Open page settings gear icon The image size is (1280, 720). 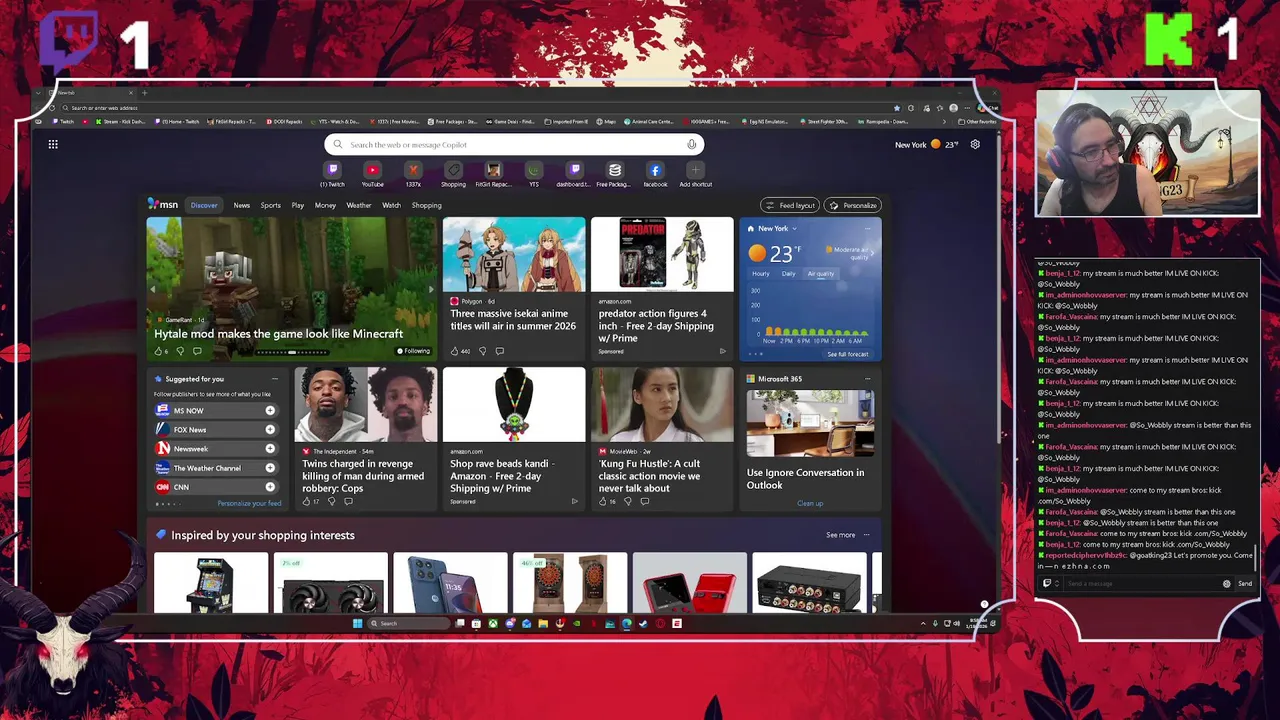(x=975, y=144)
